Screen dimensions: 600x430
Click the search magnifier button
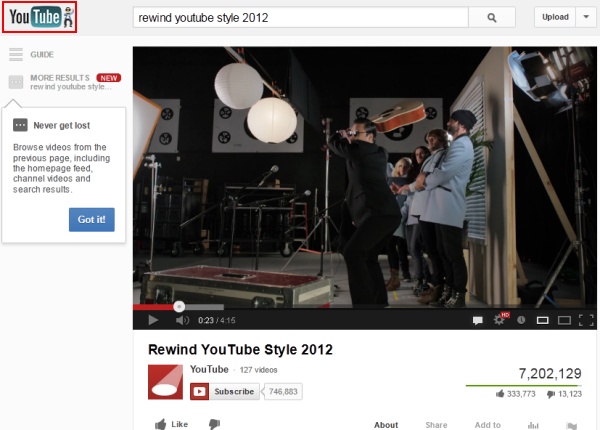coord(492,18)
